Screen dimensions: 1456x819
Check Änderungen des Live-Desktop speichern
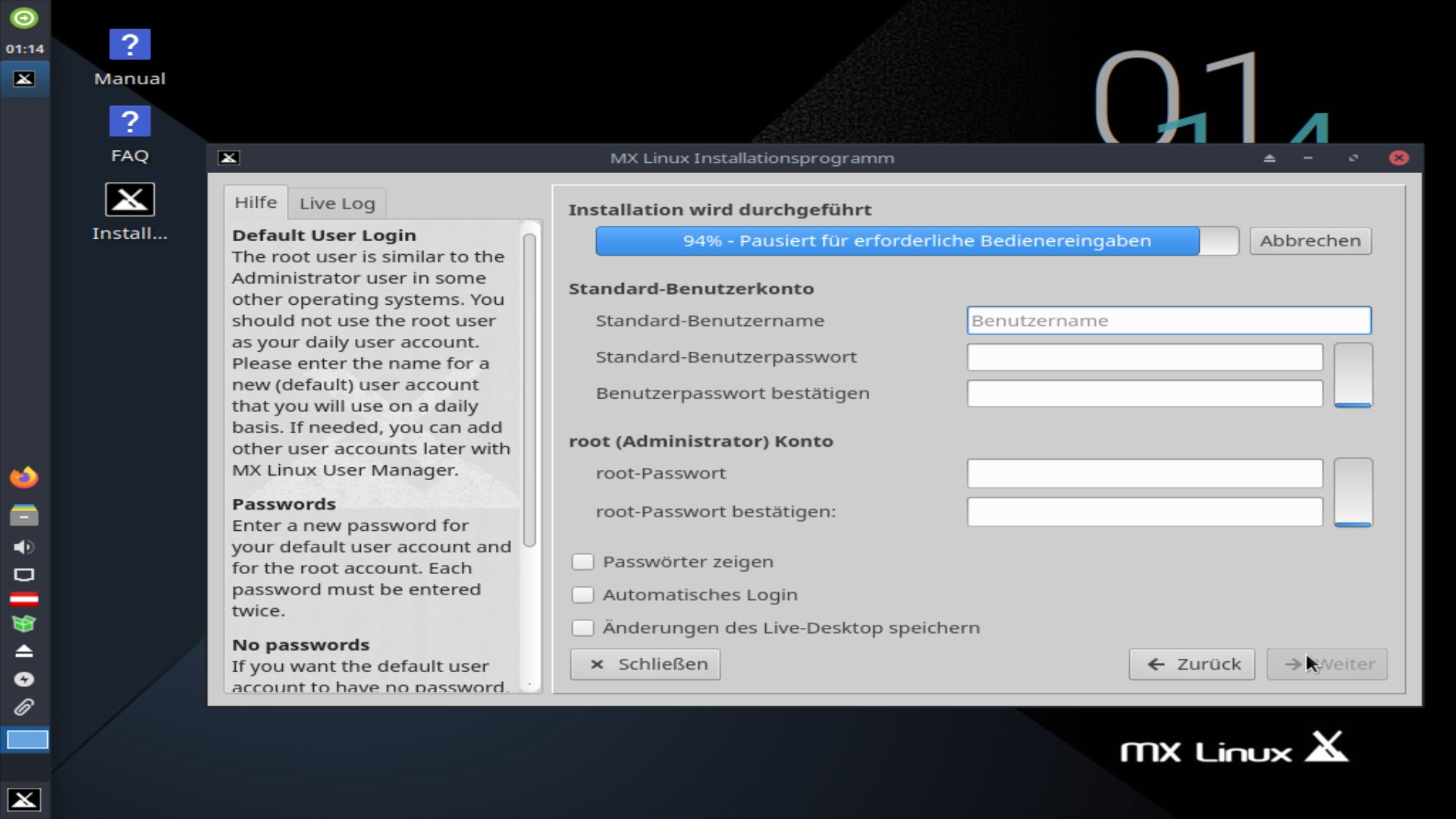tap(582, 628)
